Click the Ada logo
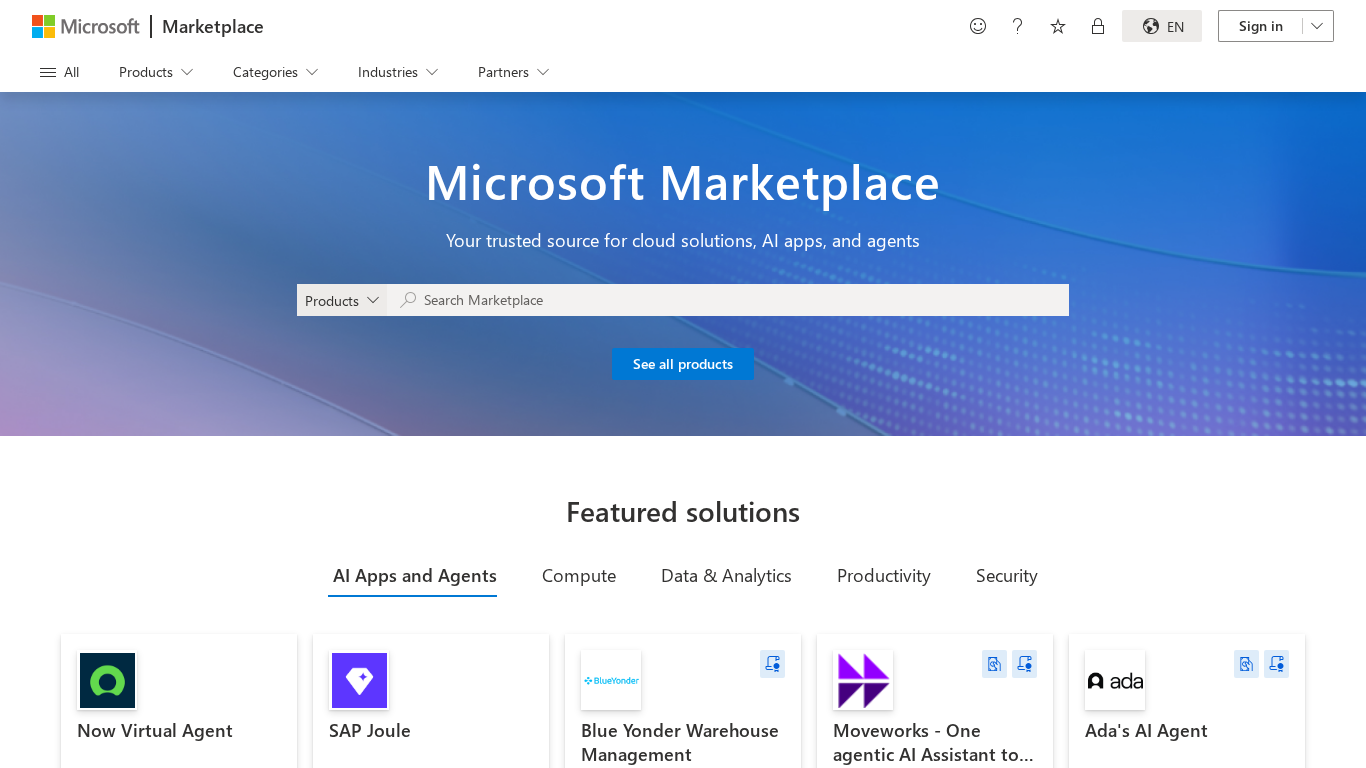This screenshot has width=1366, height=768. click(1115, 680)
